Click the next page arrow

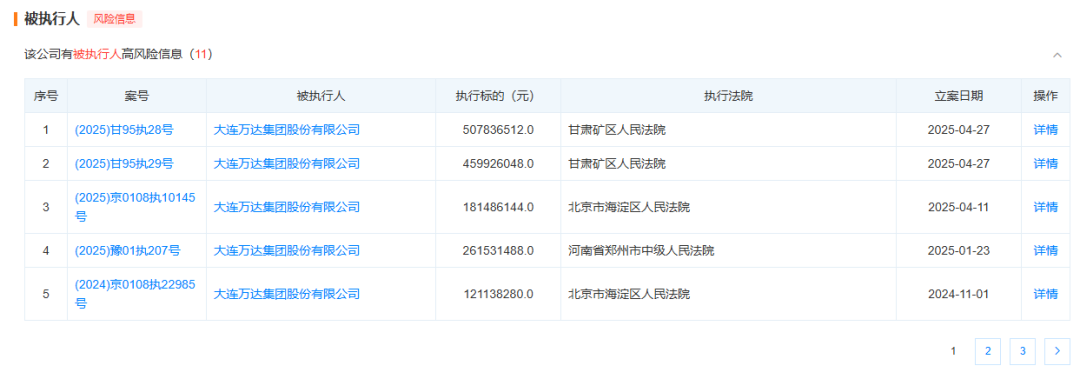pyautogui.click(x=1057, y=351)
